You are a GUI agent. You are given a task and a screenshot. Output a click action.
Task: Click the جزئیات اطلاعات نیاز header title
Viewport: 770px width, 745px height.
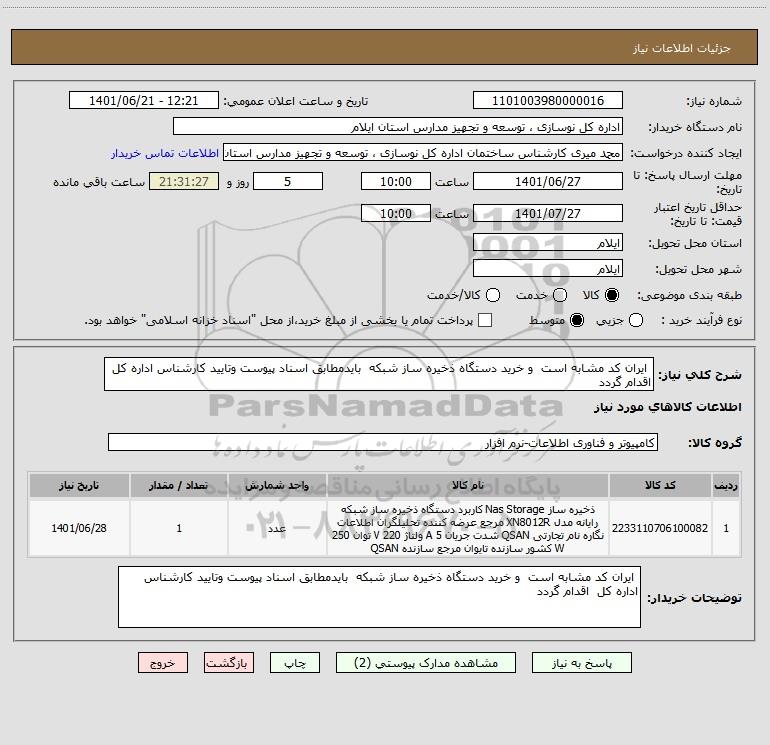coord(682,48)
